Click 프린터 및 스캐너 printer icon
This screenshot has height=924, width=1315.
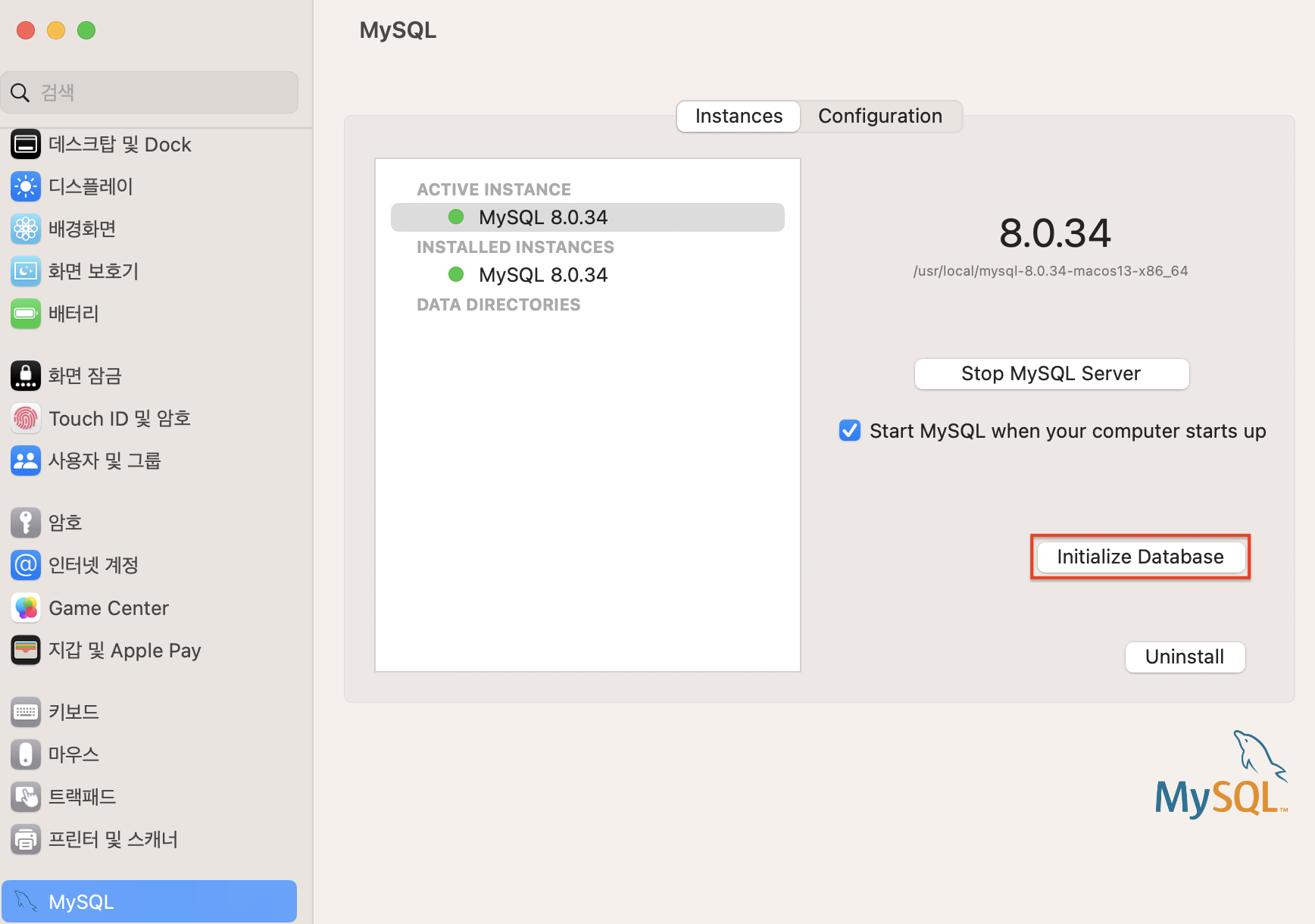pyautogui.click(x=26, y=839)
